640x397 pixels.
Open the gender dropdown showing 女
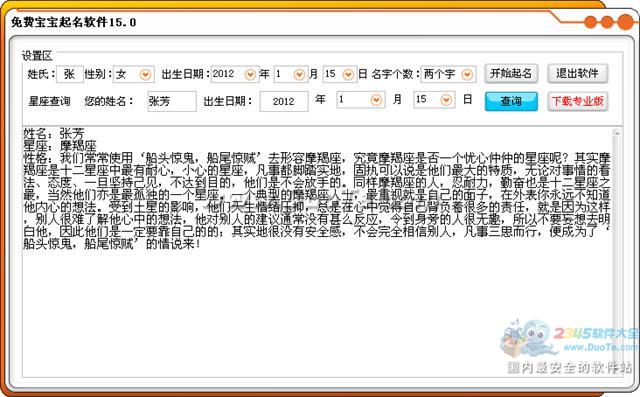pyautogui.click(x=145, y=75)
